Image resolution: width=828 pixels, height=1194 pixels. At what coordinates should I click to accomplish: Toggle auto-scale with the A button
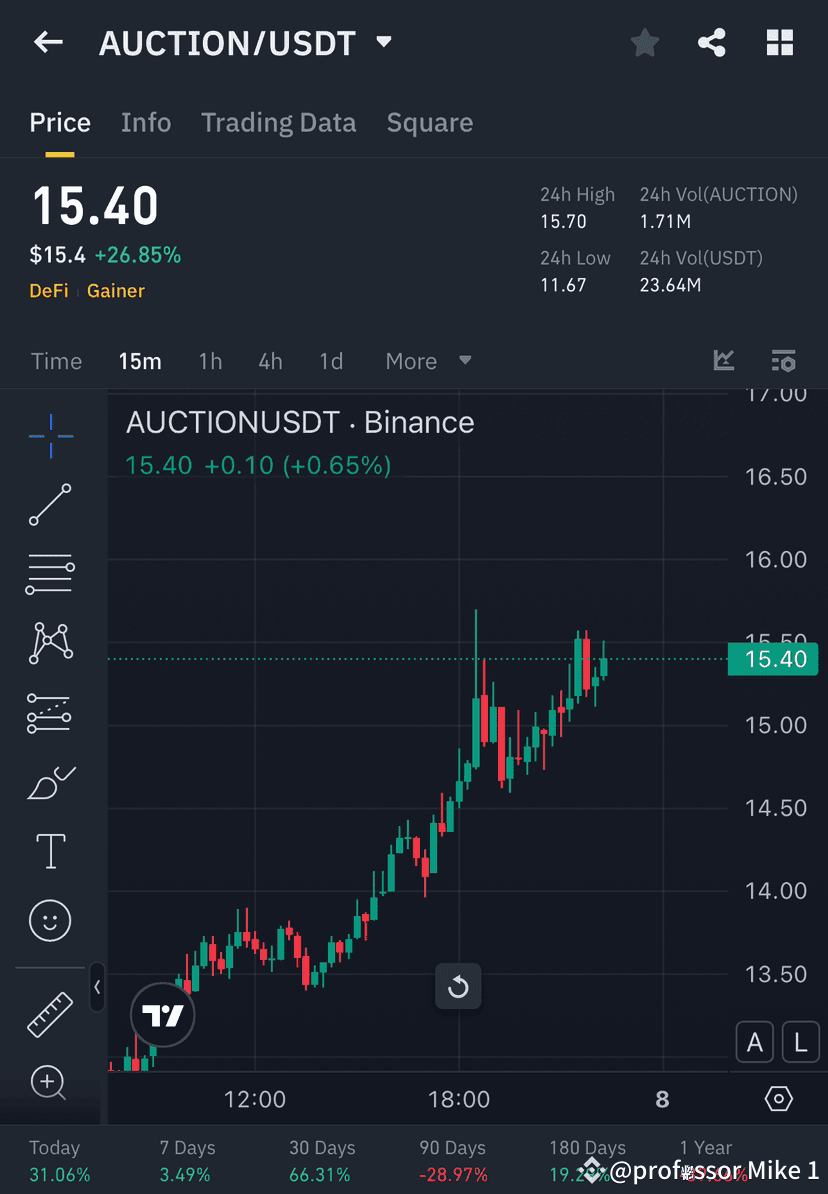[755, 1042]
